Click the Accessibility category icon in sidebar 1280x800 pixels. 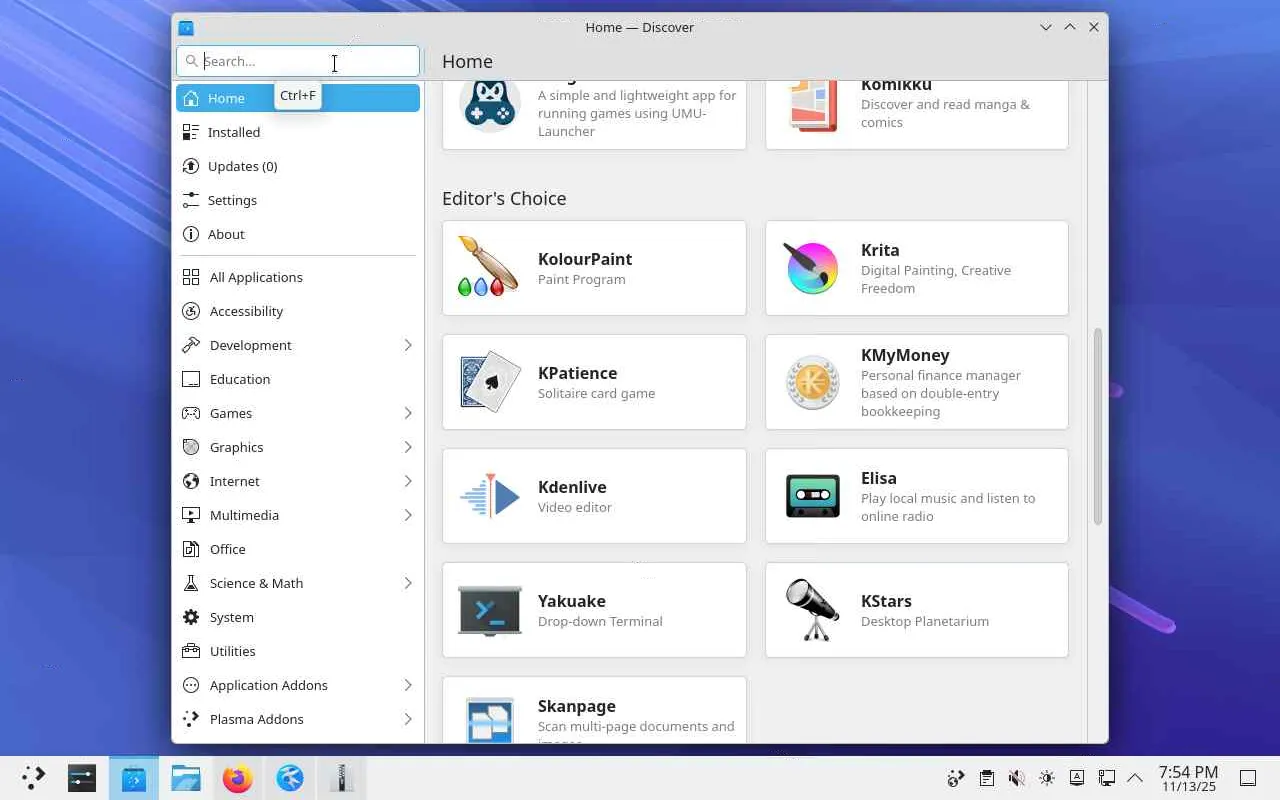(x=191, y=311)
